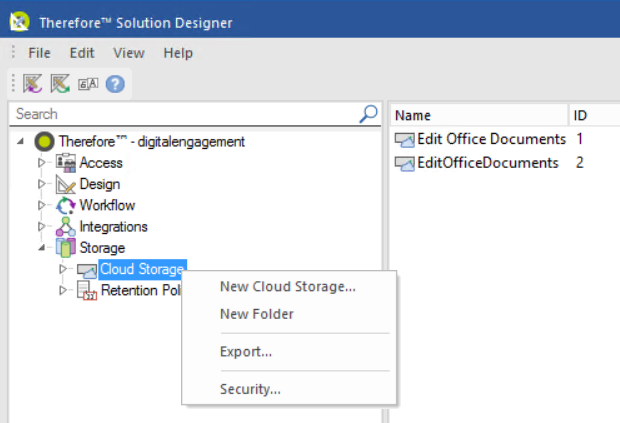Open the Edit menu
Viewport: 620px width, 423px height.
coord(82,53)
